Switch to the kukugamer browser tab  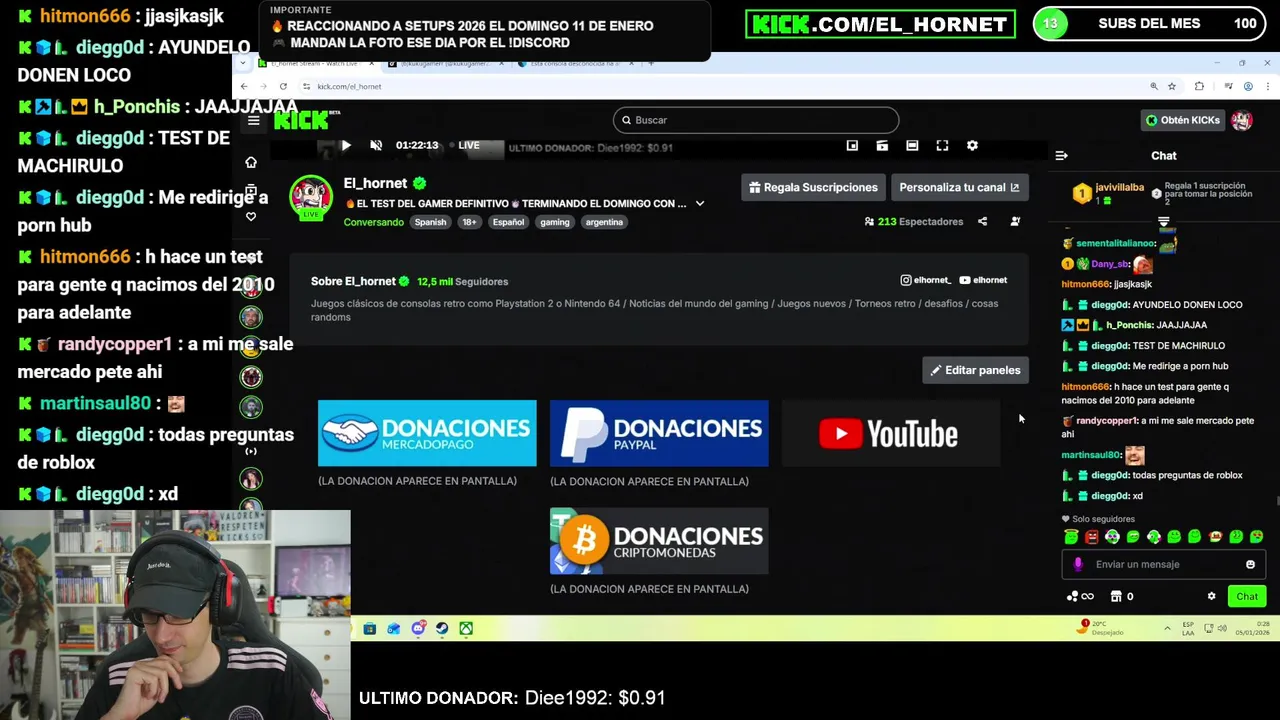445,63
